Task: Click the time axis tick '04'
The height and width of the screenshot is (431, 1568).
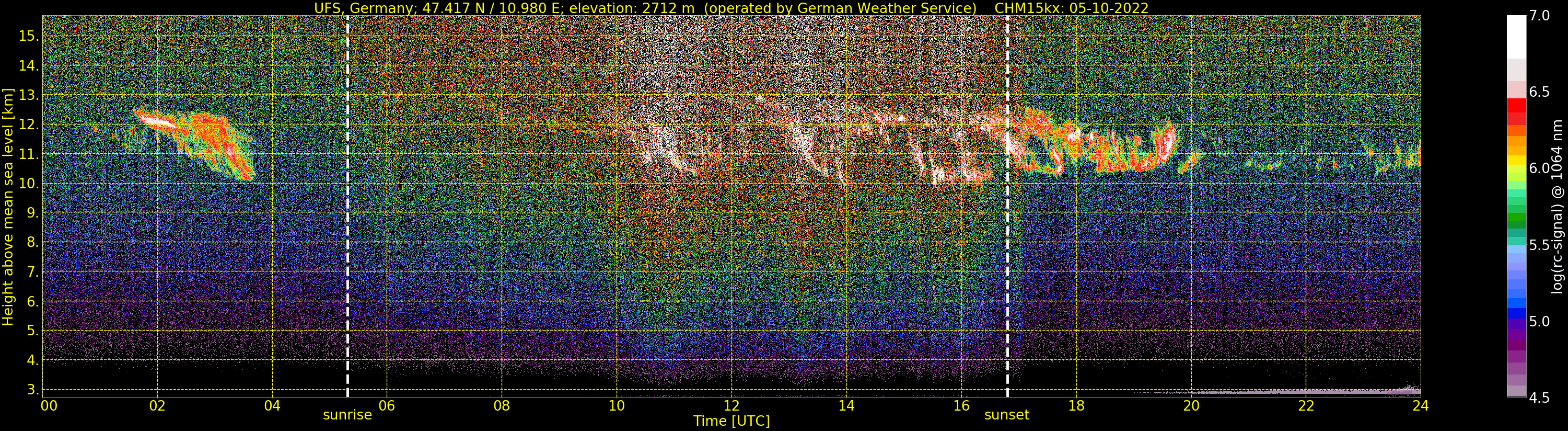Action: point(273,405)
